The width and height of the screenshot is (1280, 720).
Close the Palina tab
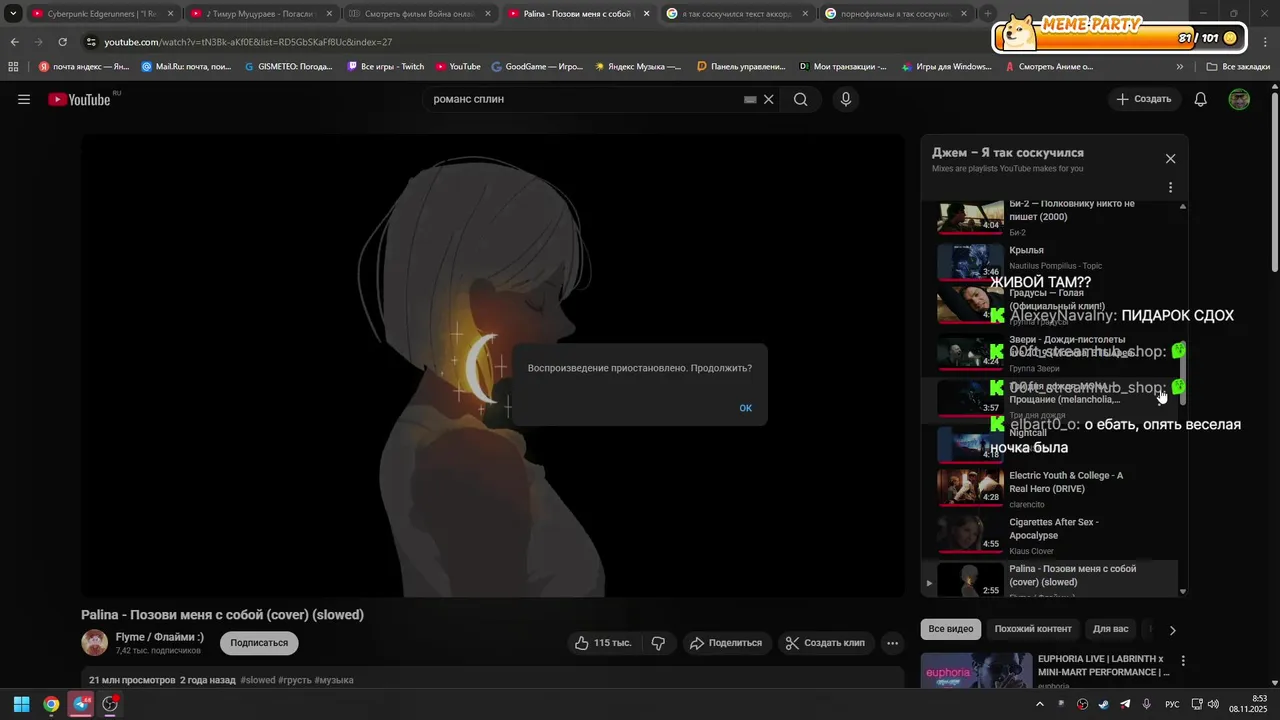click(646, 14)
